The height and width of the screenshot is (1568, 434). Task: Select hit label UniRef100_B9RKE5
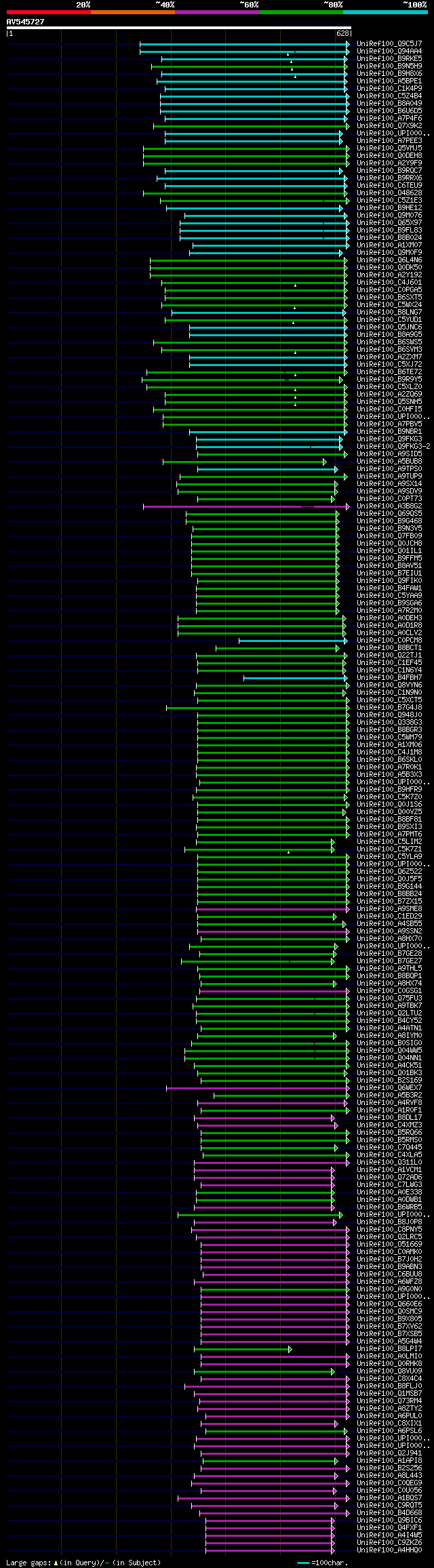coord(389,58)
